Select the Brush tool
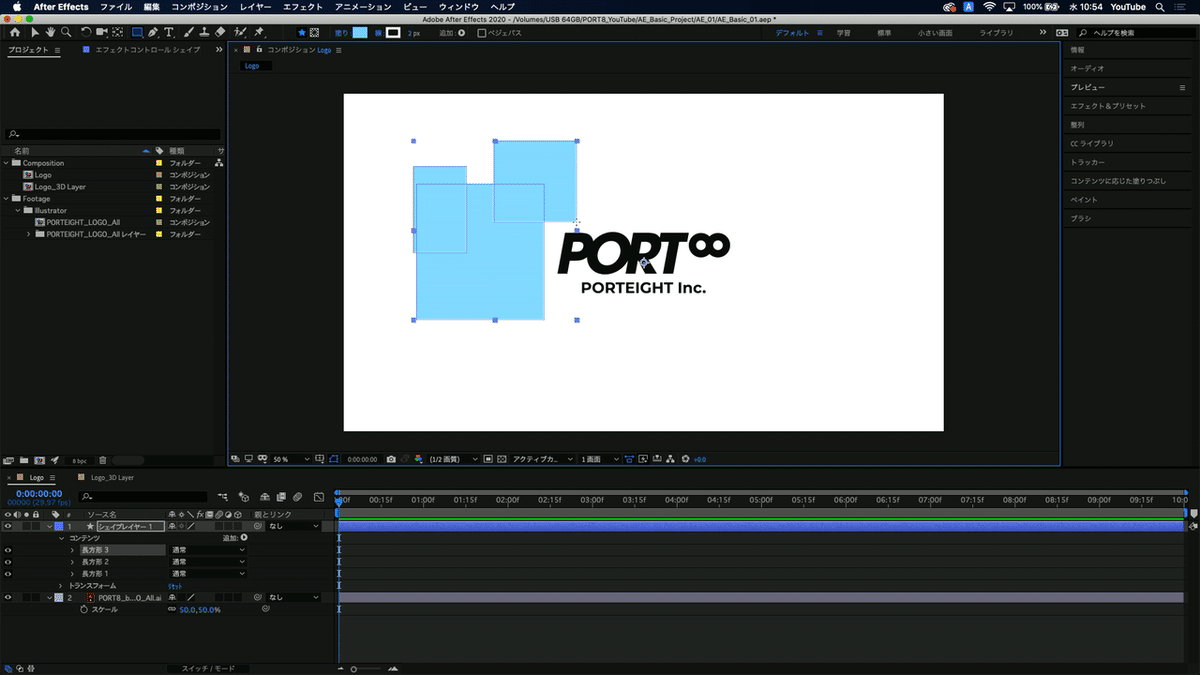1200x675 pixels. tap(188, 32)
